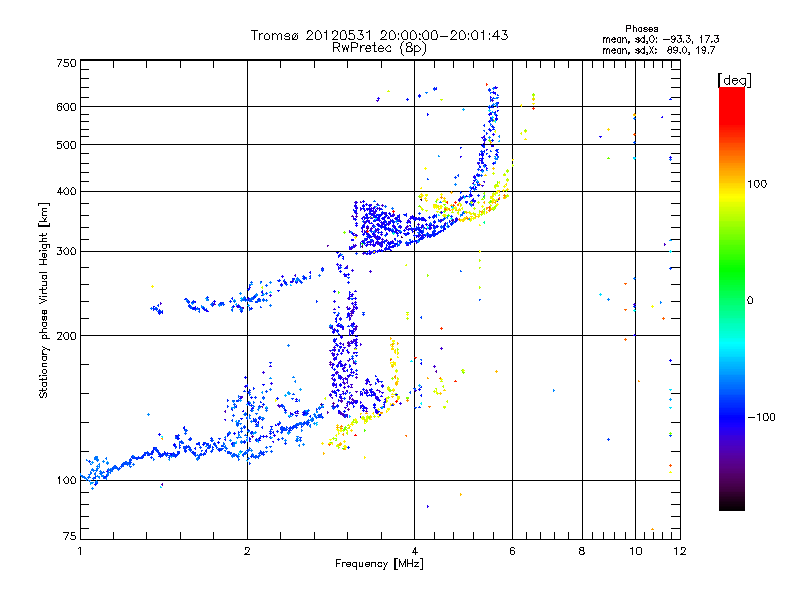Click the y-axis tick label '100' at left
800x600 pixels.
(x=66, y=480)
